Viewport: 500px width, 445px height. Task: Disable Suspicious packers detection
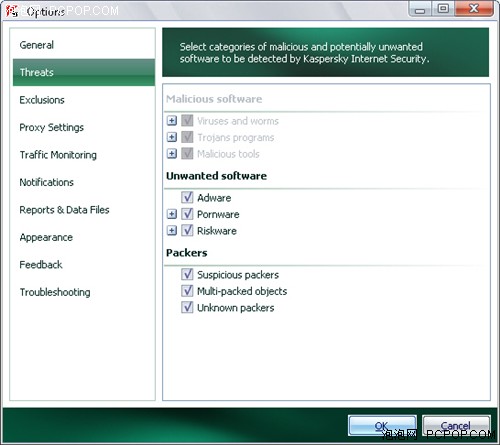pyautogui.click(x=187, y=274)
